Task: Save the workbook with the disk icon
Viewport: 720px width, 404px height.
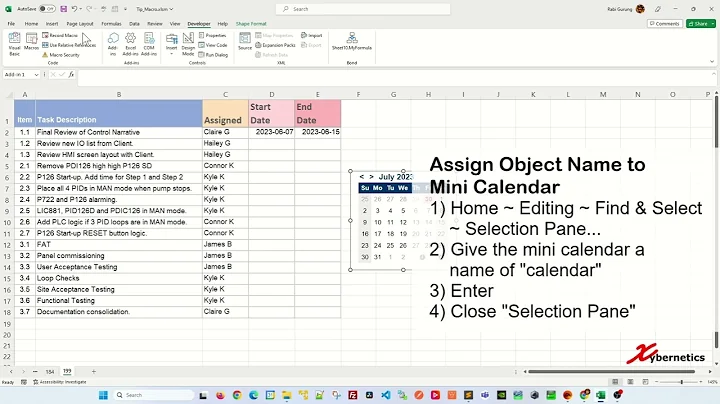Action: tap(63, 9)
